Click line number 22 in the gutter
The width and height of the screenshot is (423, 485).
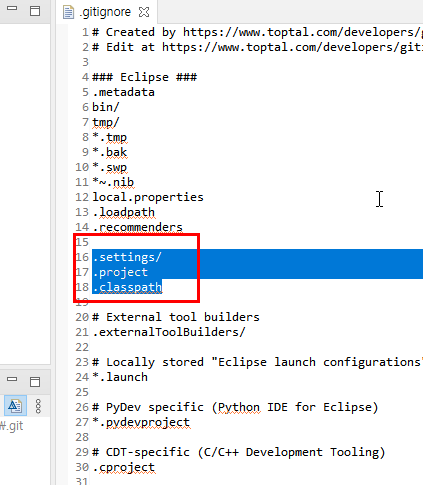82,347
